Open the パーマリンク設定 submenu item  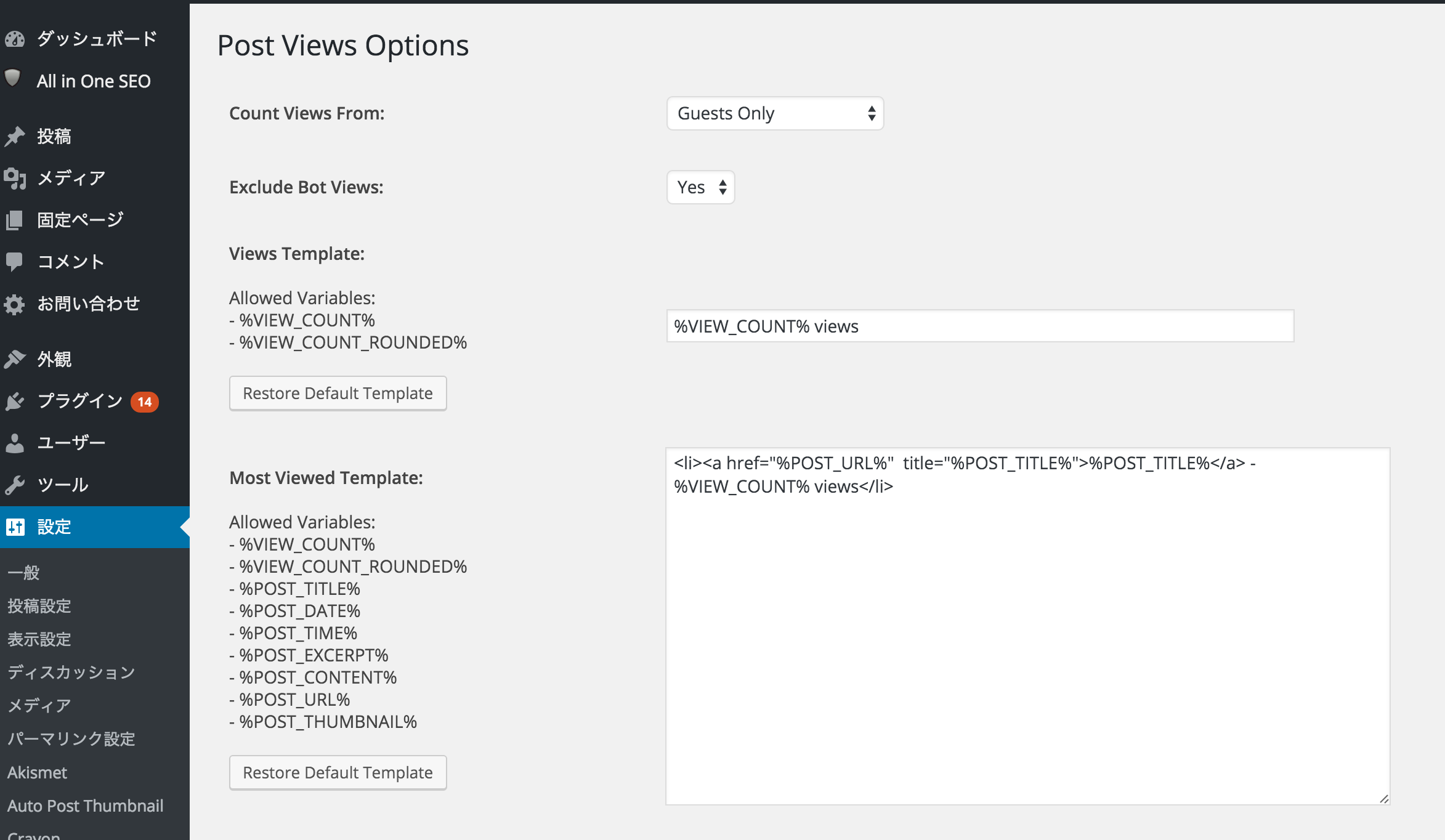coord(71,739)
